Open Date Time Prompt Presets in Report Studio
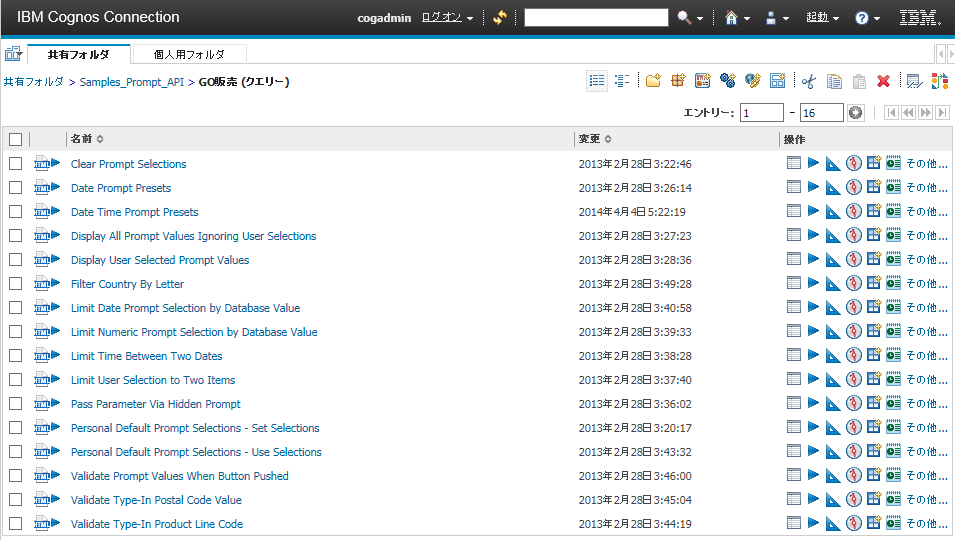 833,212
